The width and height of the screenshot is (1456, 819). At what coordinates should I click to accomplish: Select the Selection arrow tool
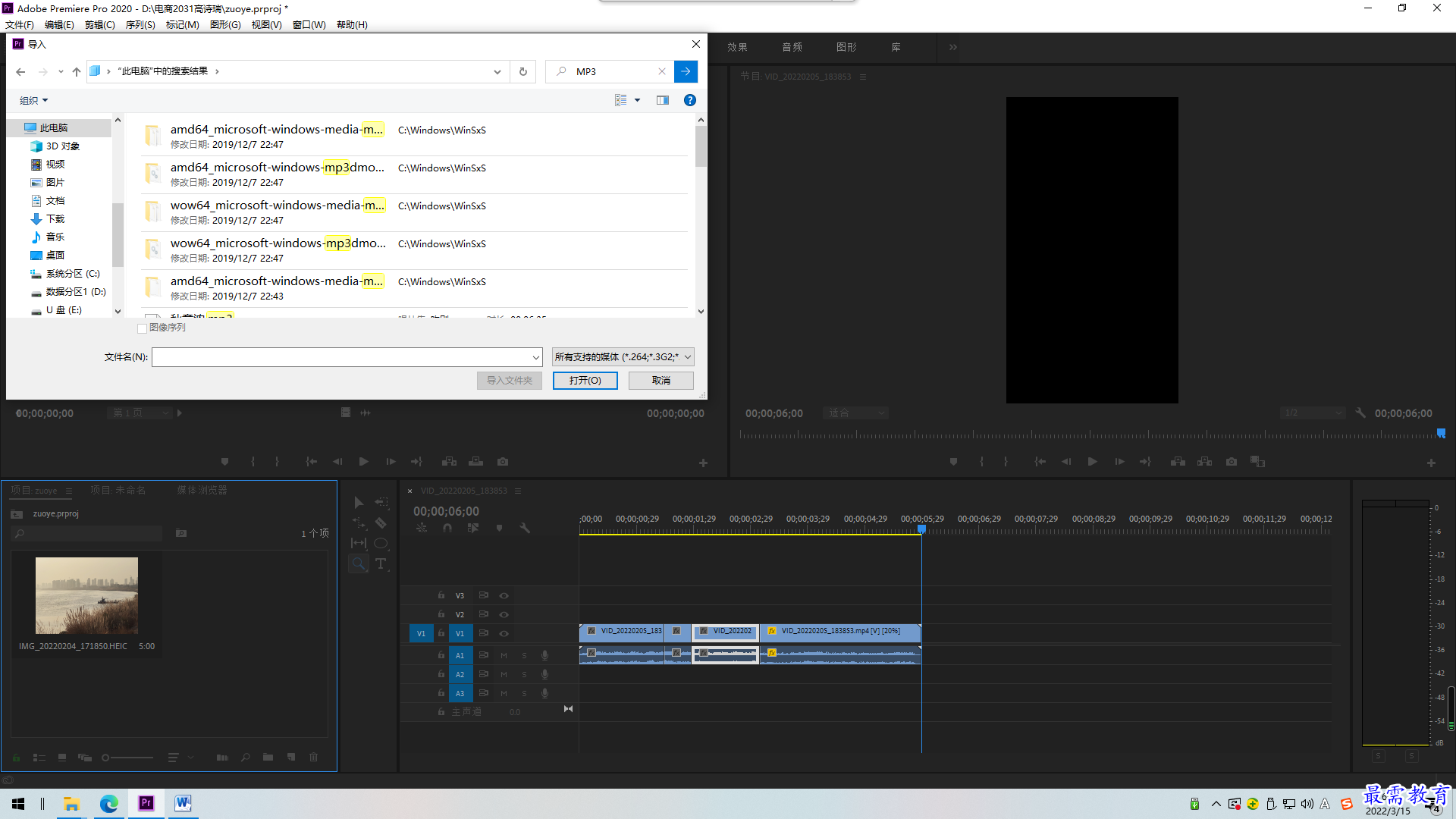pyautogui.click(x=359, y=503)
